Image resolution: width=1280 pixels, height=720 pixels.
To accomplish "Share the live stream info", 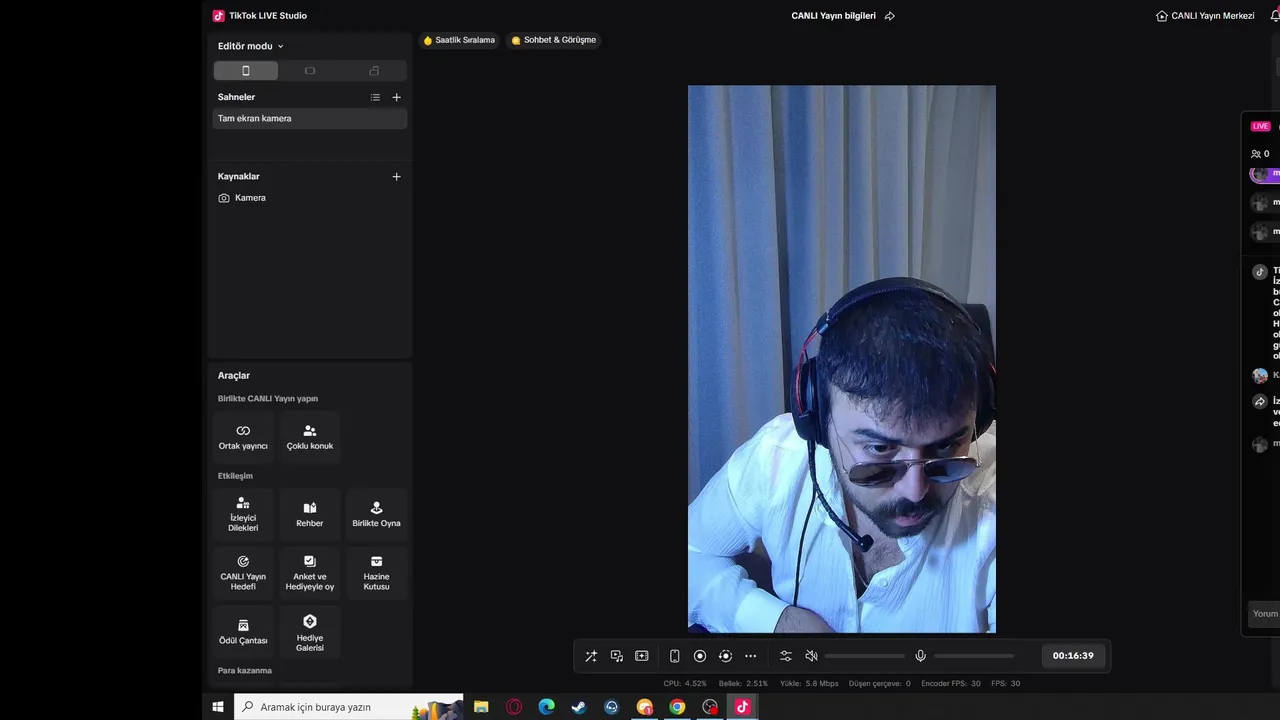I will 890,16.
